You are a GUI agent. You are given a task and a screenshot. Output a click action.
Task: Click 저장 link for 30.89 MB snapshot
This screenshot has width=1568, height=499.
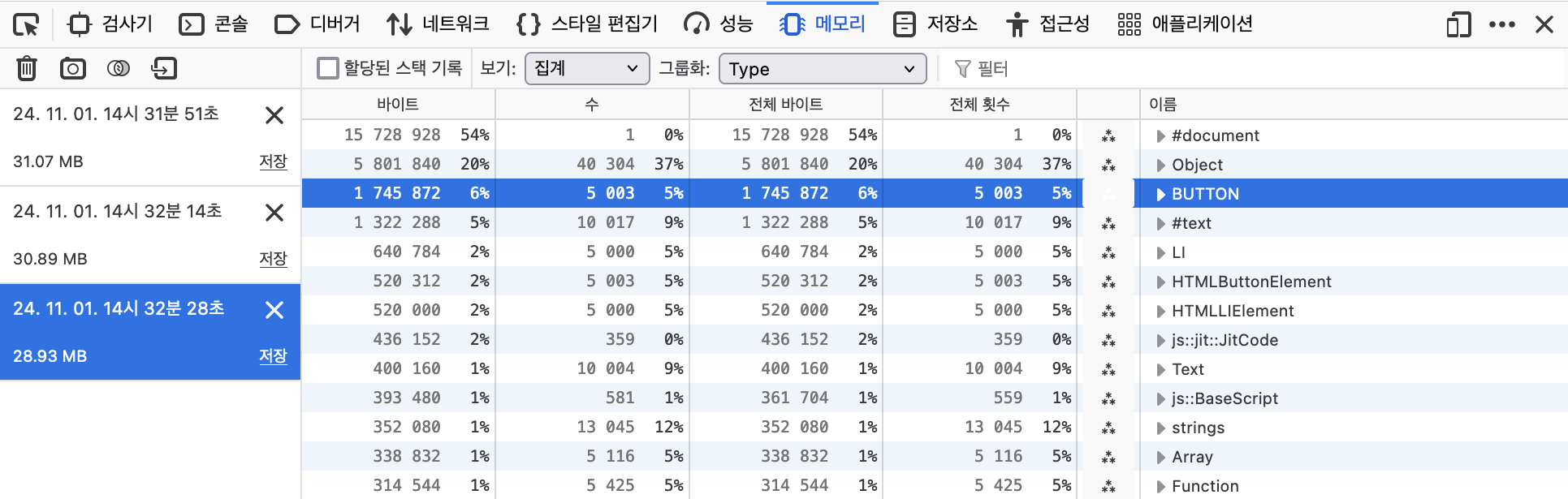coord(273,259)
